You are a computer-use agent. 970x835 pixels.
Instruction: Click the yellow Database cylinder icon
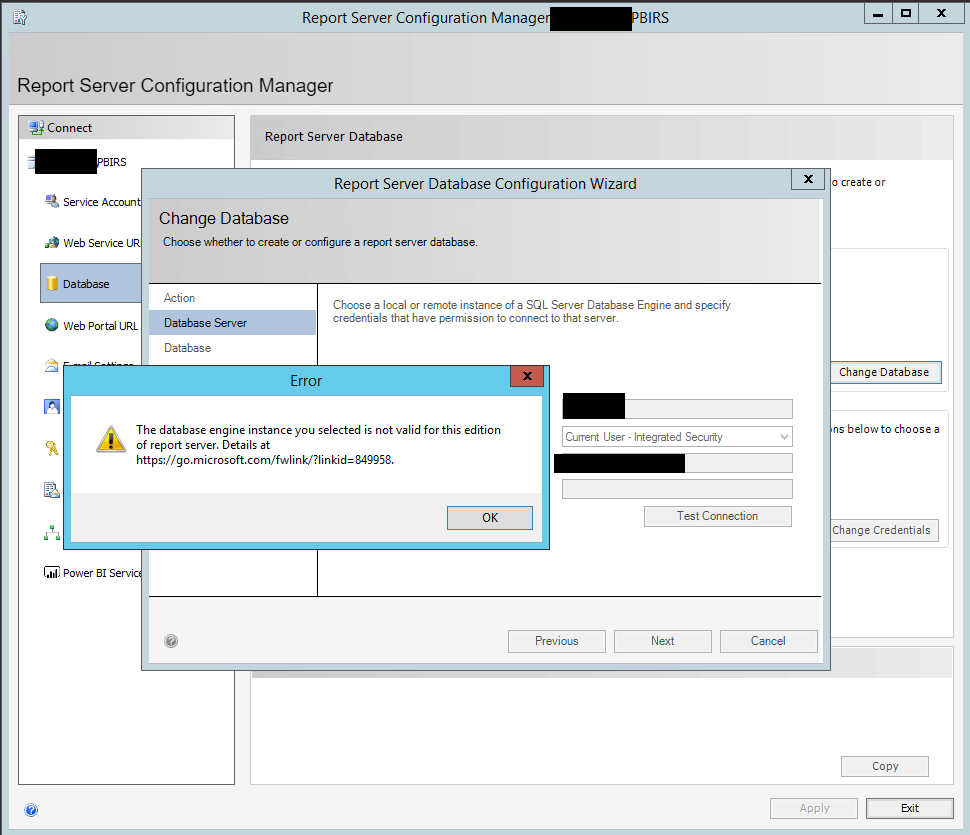(x=52, y=284)
